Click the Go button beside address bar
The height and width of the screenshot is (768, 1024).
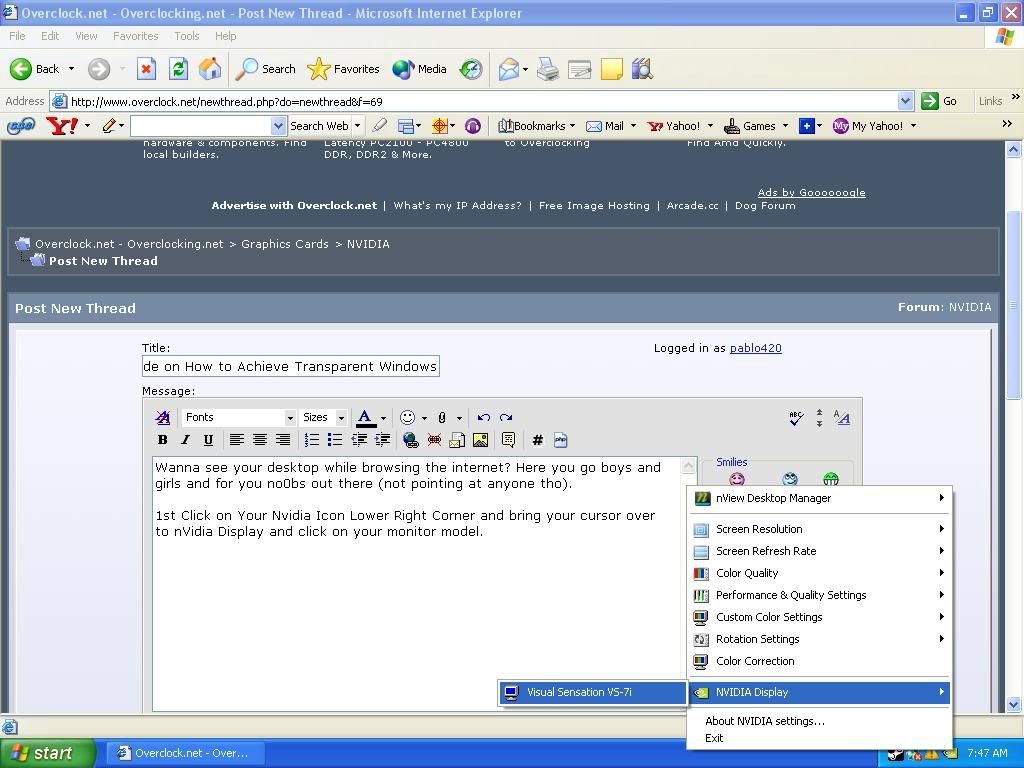[939, 101]
